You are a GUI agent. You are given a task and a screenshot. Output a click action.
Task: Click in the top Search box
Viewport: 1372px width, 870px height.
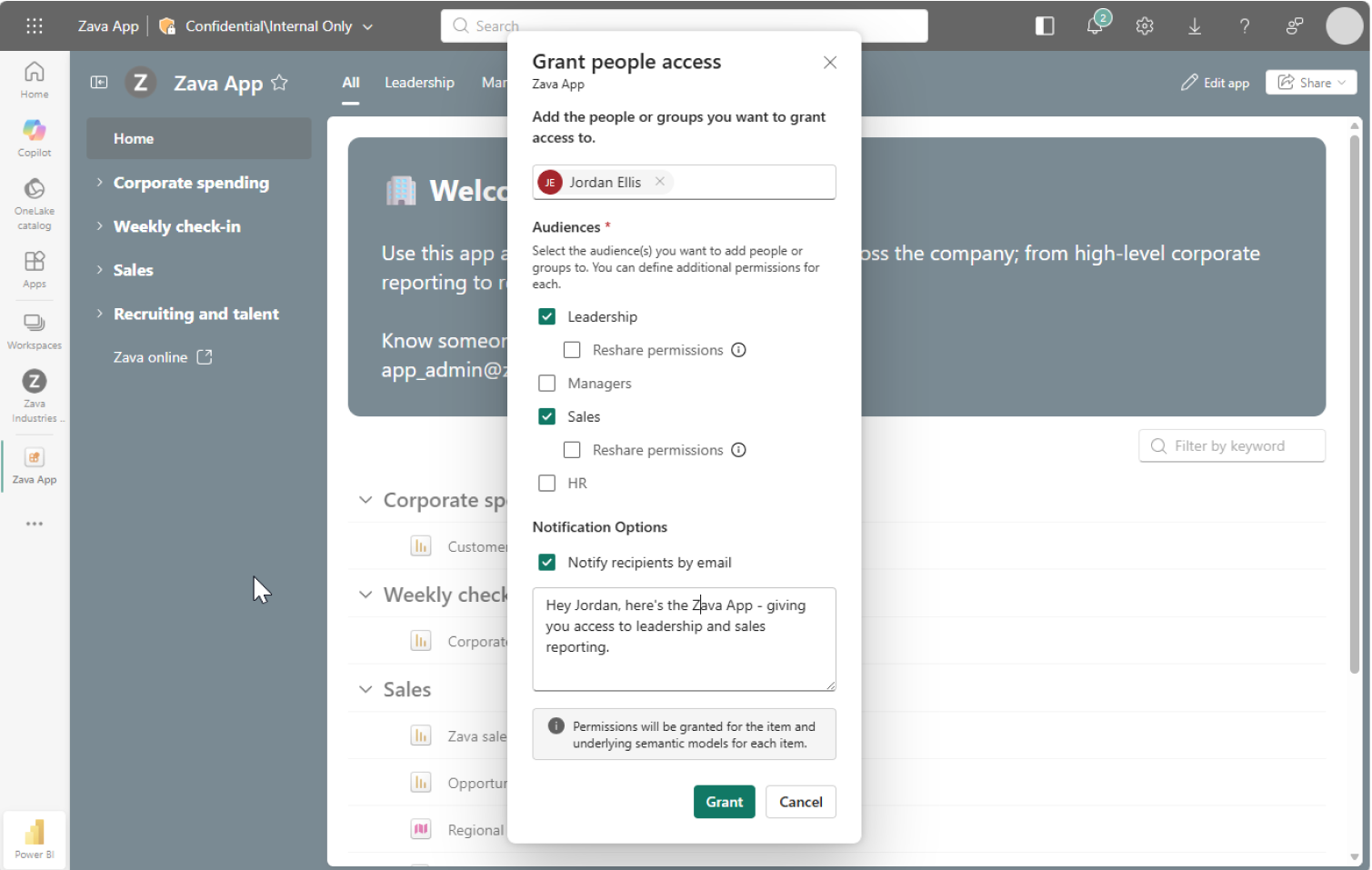pos(685,25)
